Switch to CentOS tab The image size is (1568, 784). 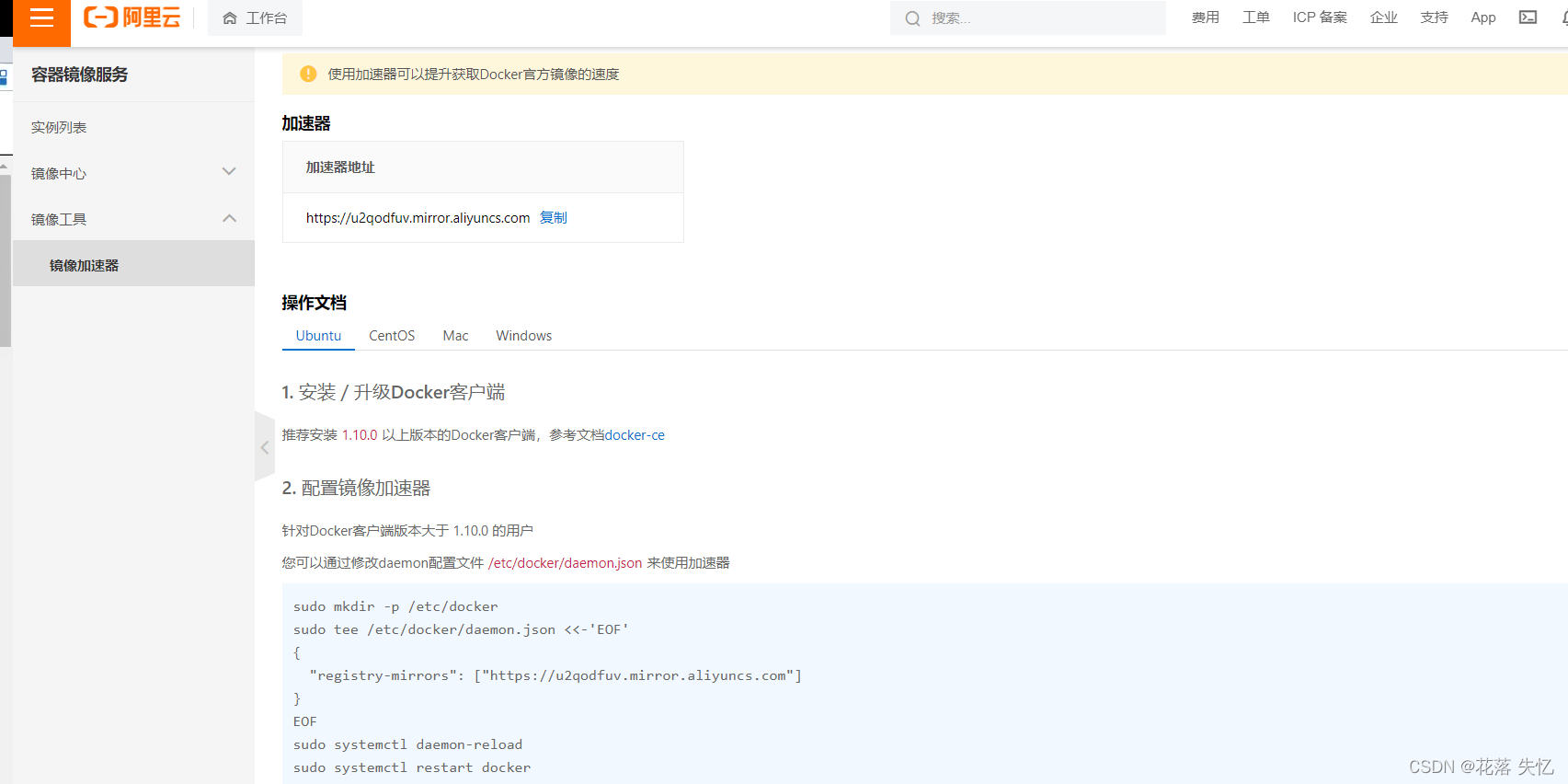point(392,336)
